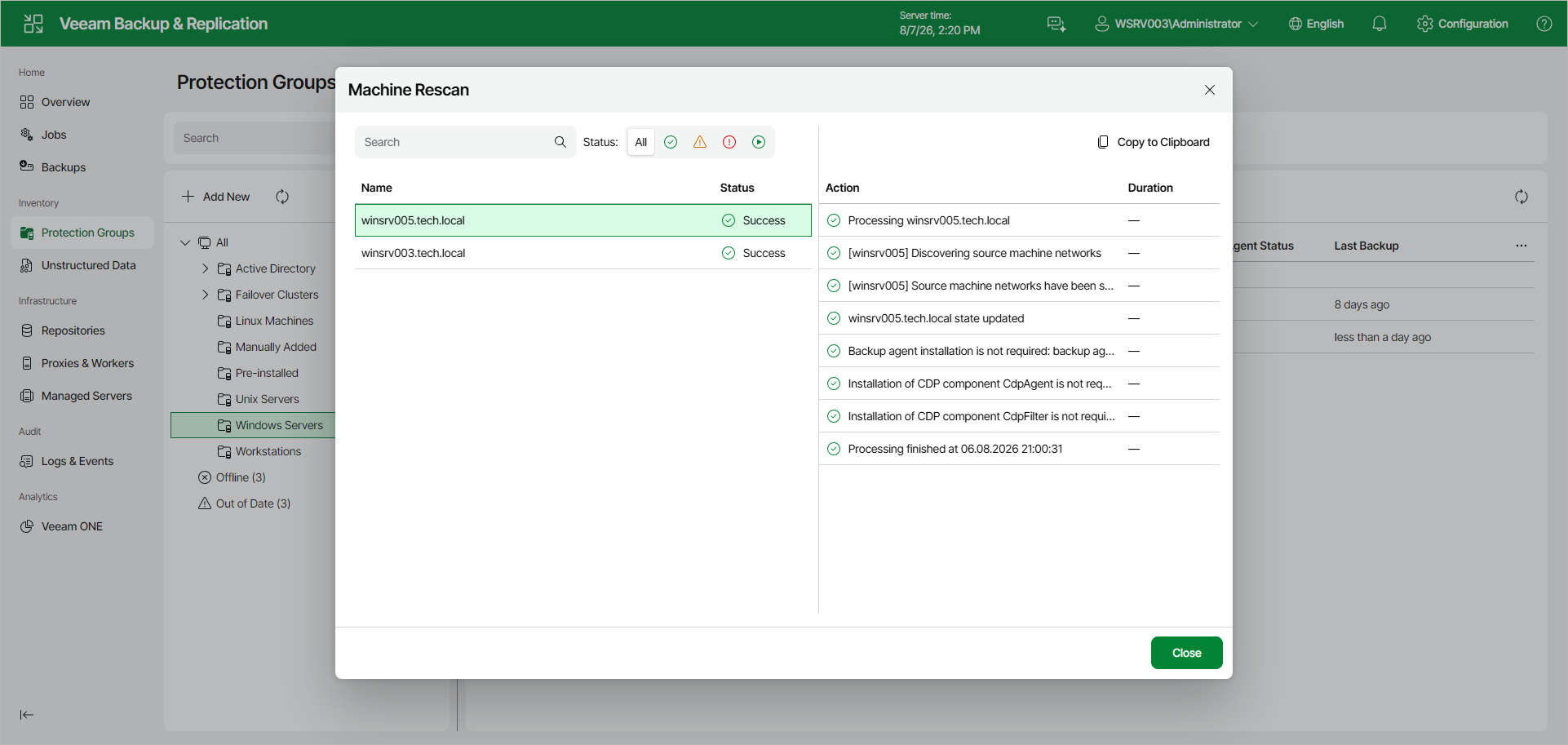
Task: Open the help question mark icon
Action: (x=1544, y=24)
